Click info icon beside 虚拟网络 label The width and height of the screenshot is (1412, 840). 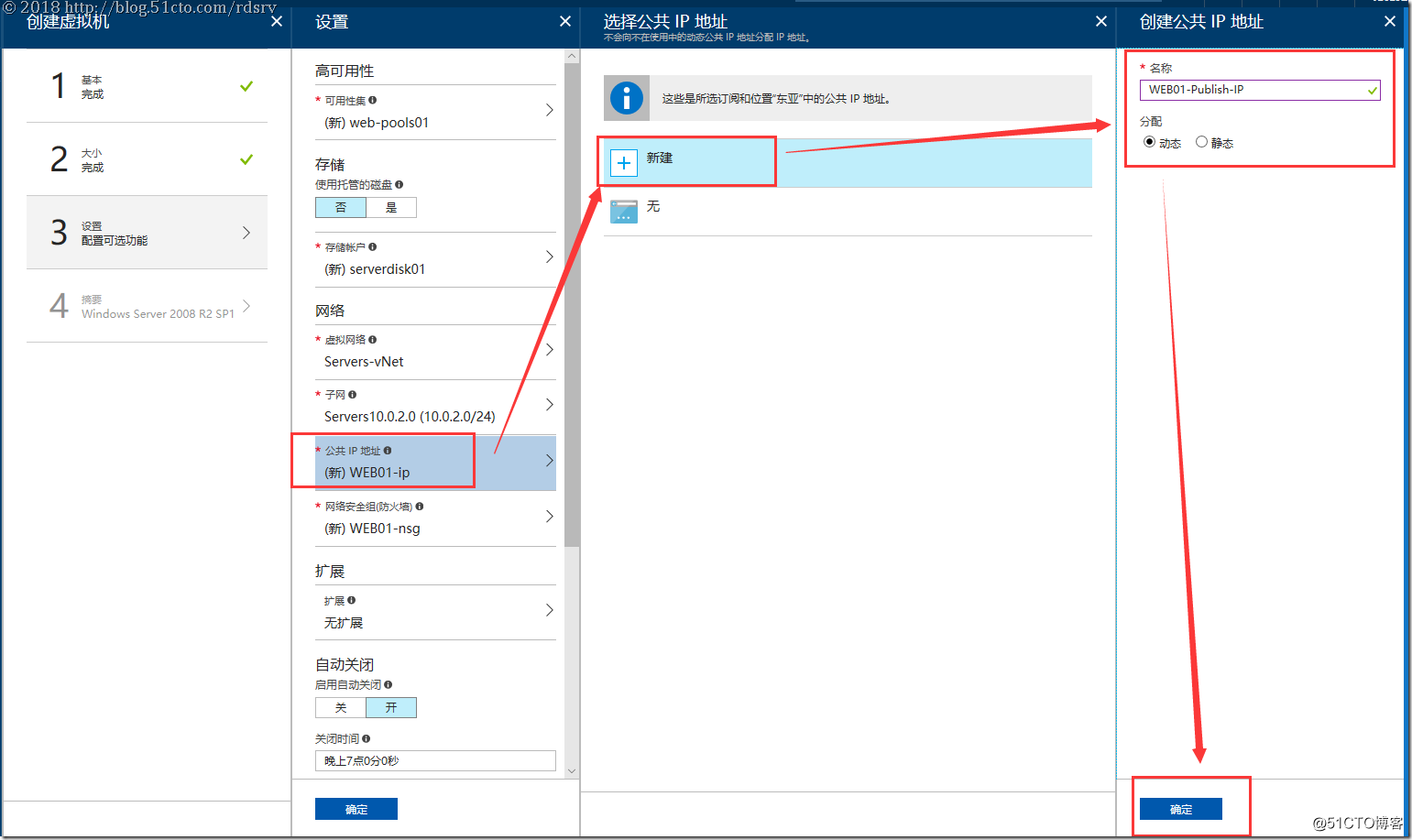[x=373, y=339]
